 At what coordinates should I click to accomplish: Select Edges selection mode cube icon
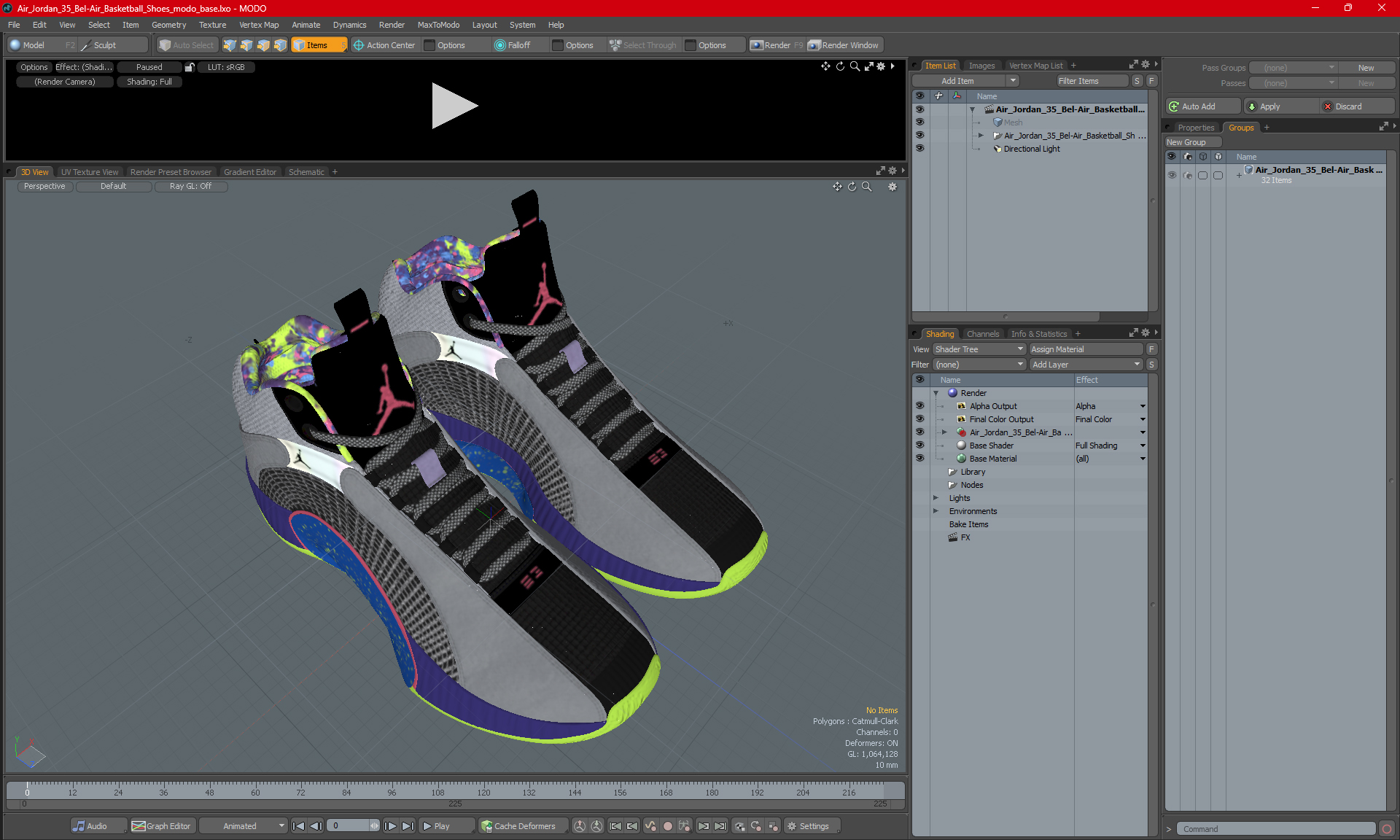coord(246,45)
